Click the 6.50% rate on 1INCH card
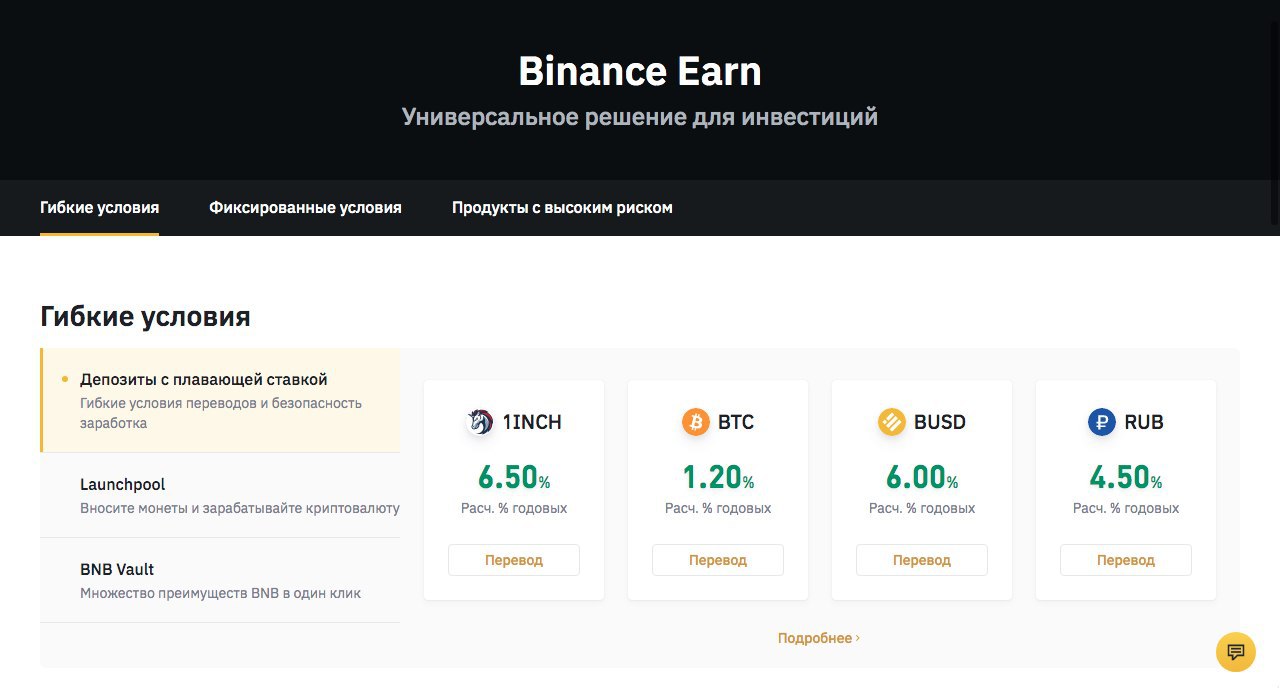Image resolution: width=1280 pixels, height=688 pixels. coord(513,478)
